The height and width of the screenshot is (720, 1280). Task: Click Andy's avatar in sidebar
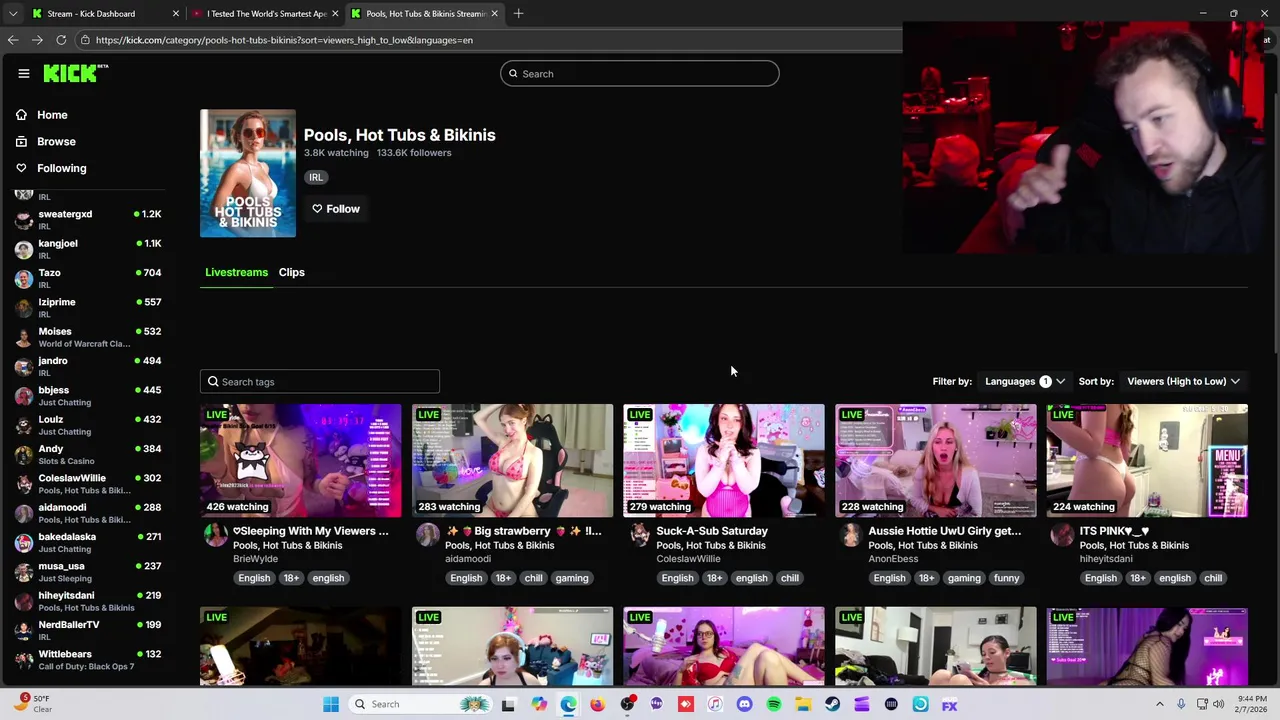23,455
